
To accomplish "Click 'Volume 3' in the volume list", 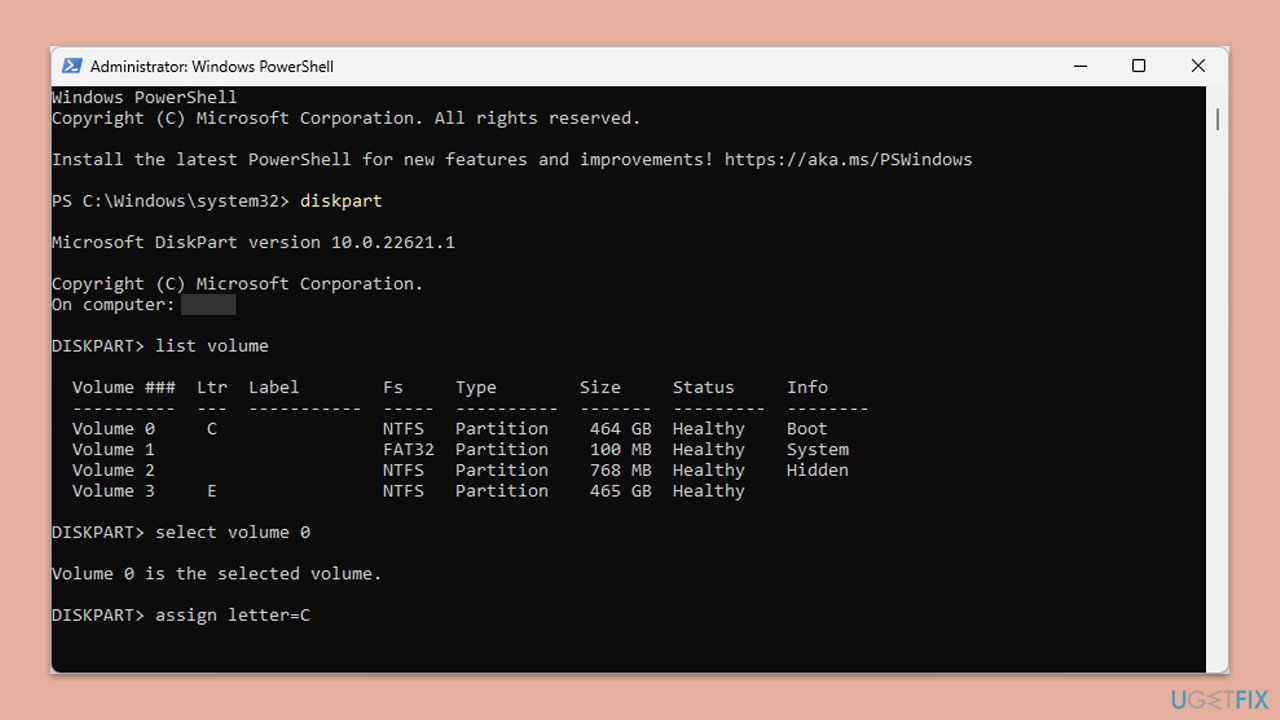I will tap(113, 491).
